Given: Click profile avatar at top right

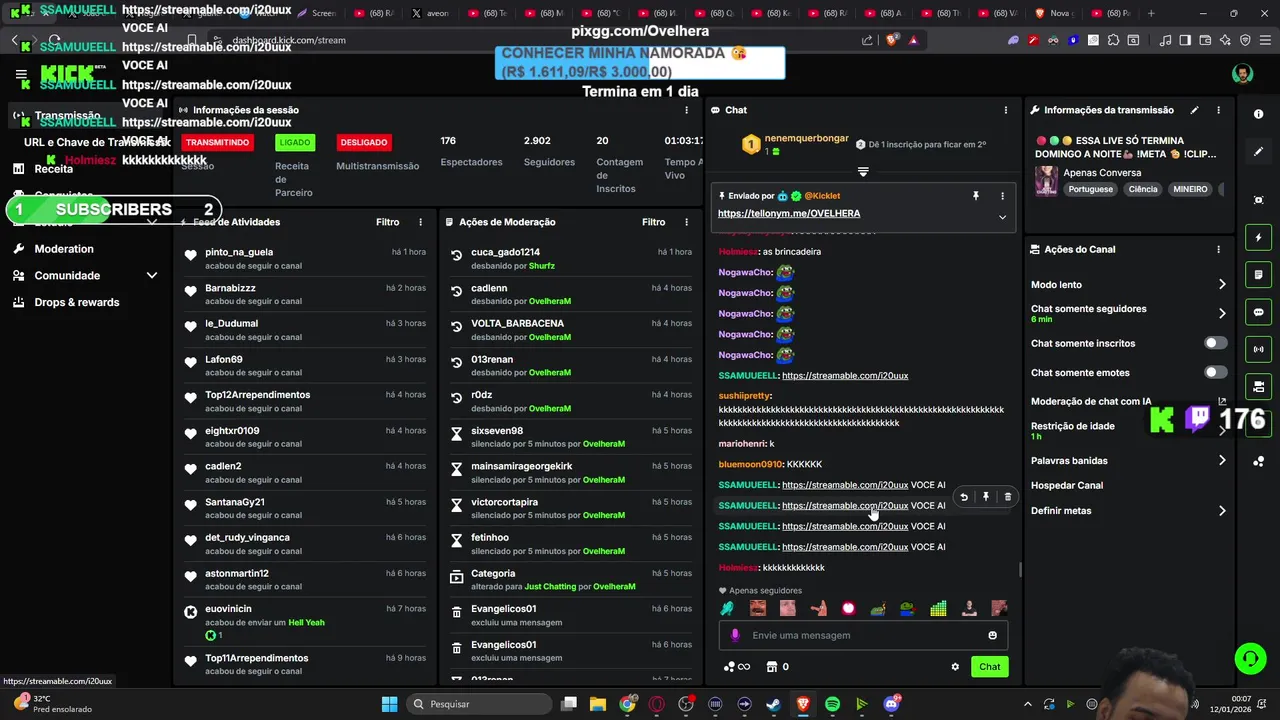Looking at the screenshot, I should [1242, 74].
